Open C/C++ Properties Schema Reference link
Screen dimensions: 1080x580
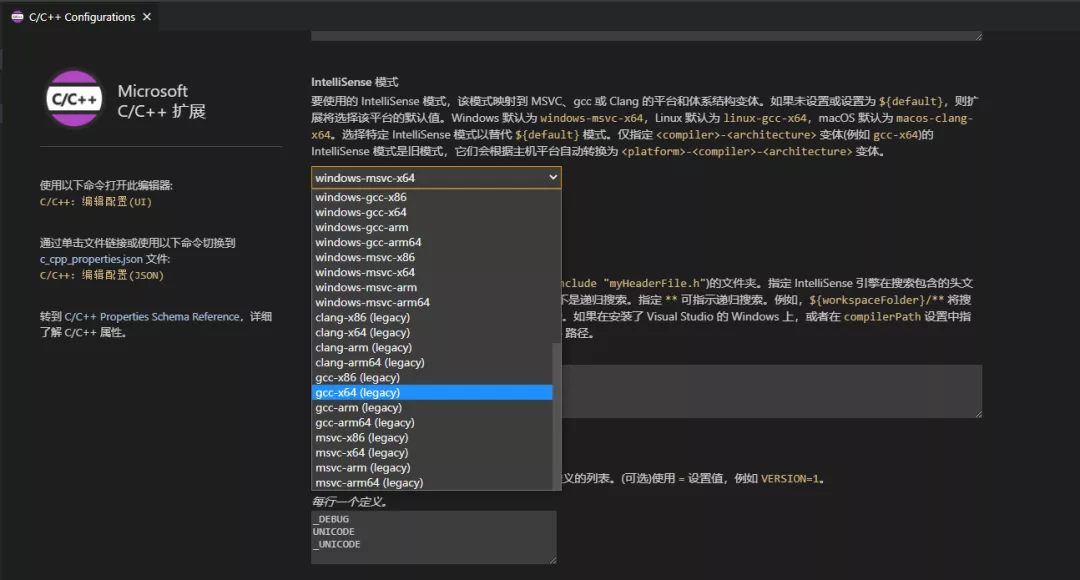(x=152, y=317)
